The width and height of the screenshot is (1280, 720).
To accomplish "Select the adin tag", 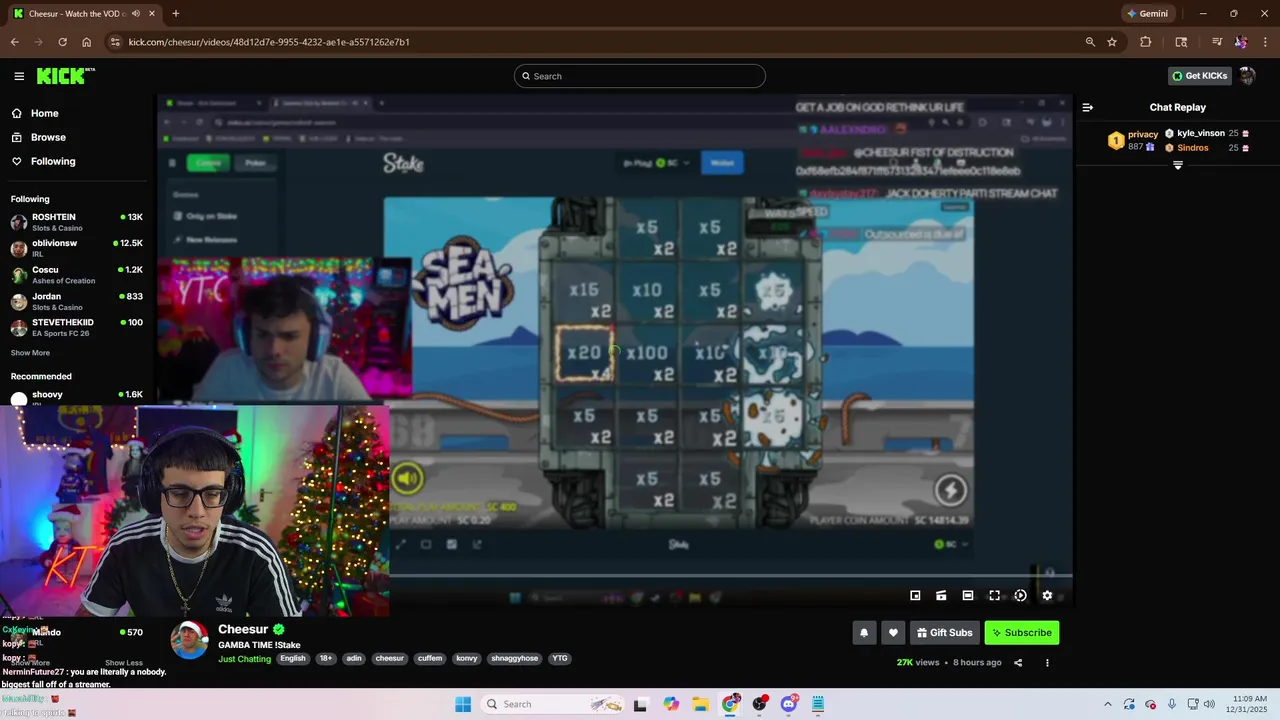I will [354, 658].
